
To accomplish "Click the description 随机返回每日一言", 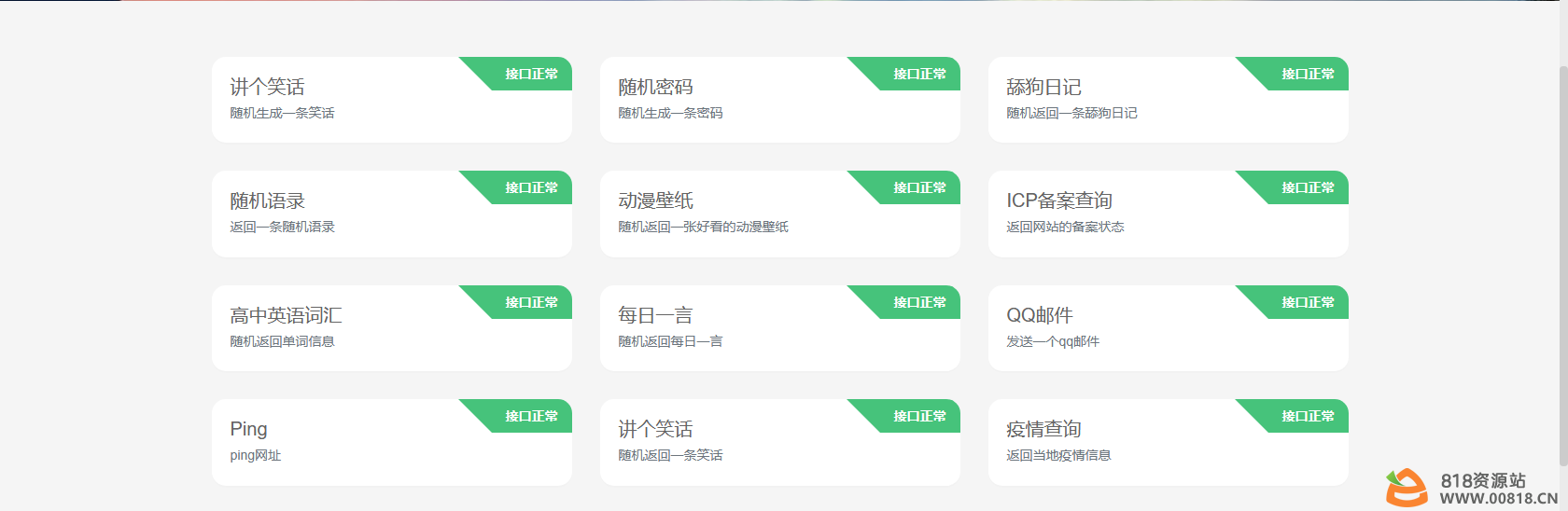I will pos(670,341).
